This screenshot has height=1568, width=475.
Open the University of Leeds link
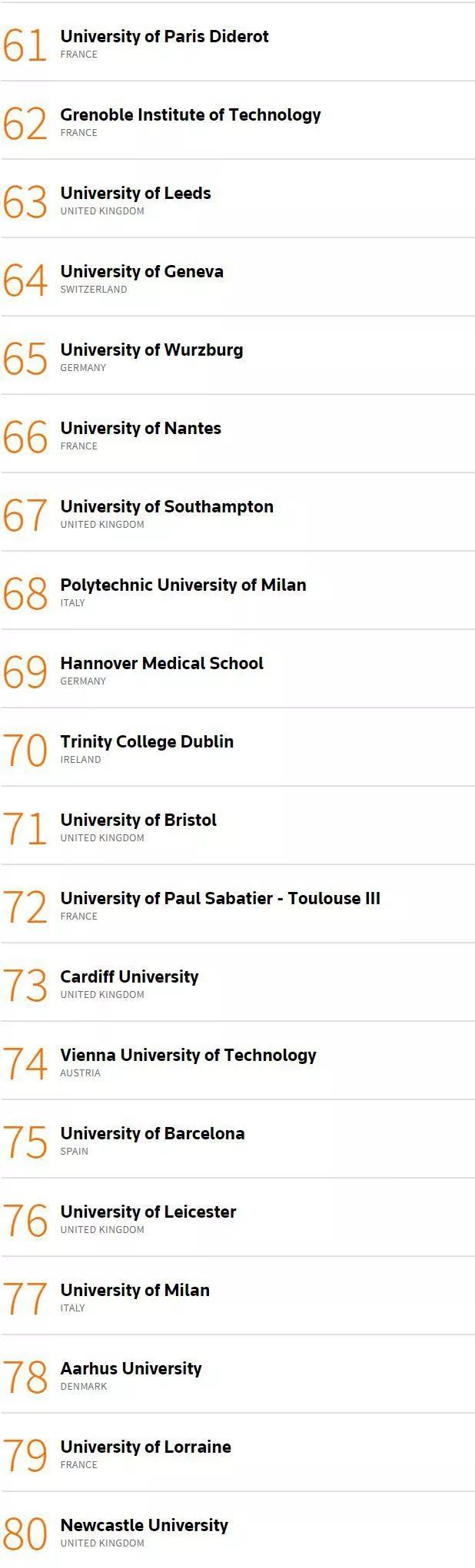coord(135,193)
